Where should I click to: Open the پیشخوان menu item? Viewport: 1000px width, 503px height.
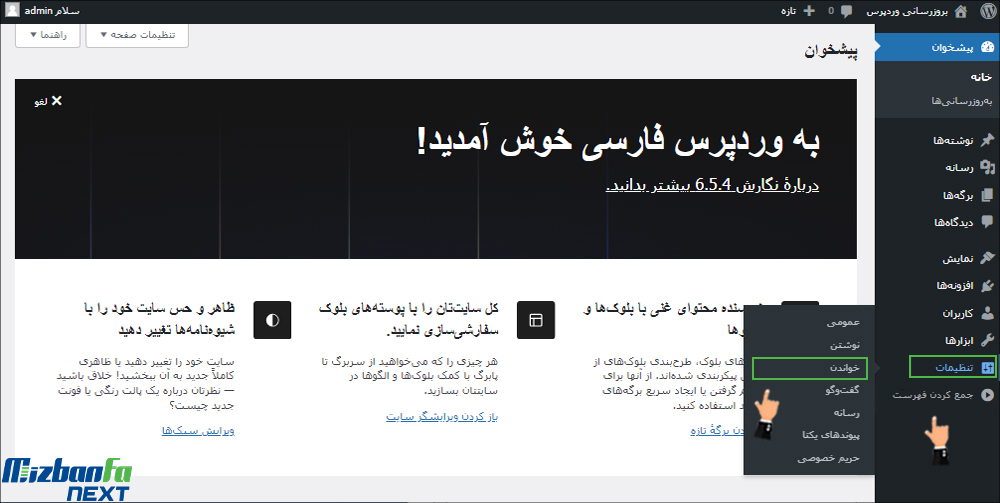[938, 48]
